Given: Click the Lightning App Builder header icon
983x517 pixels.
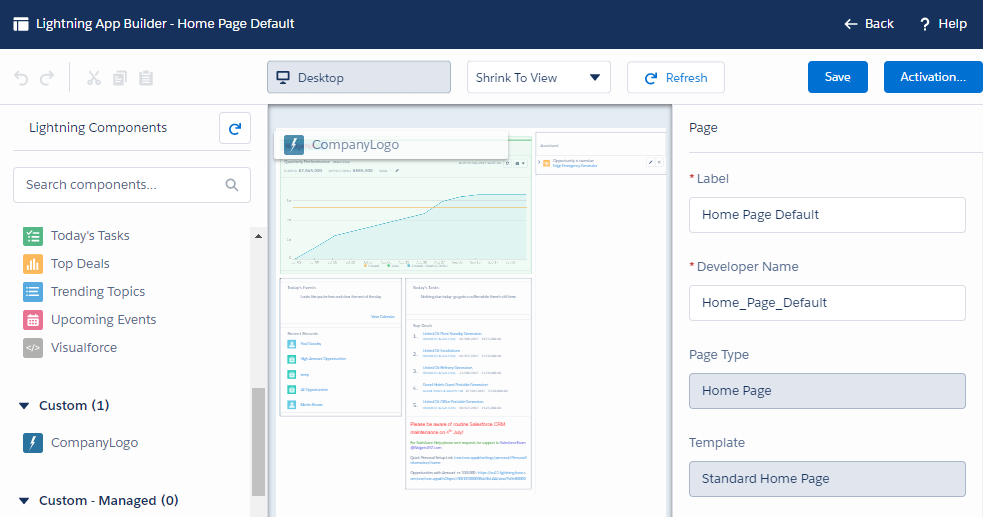Looking at the screenshot, I should [x=21, y=24].
